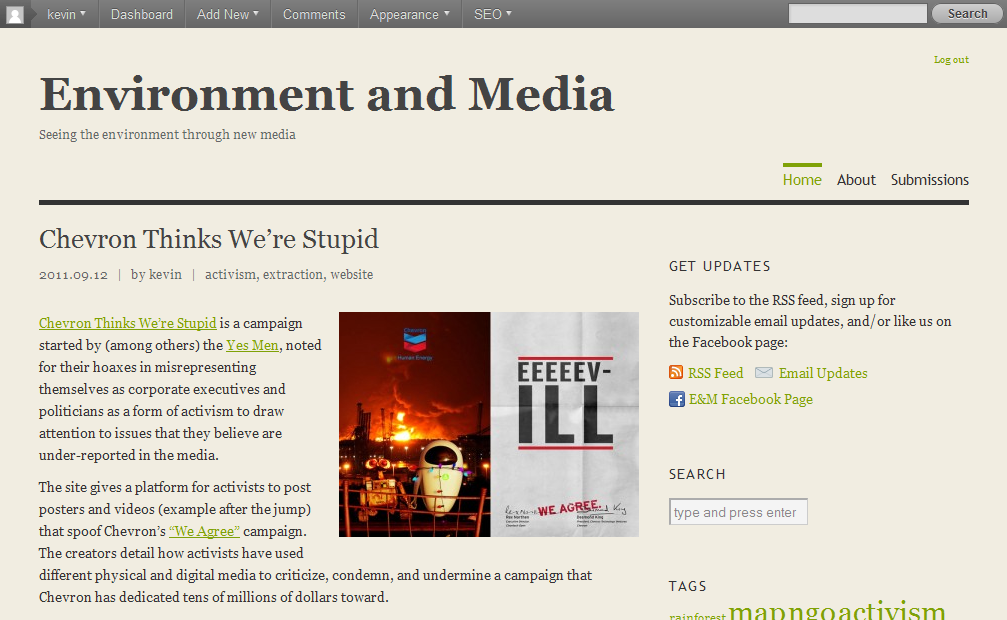
Task: Open the website category link
Action: coord(351,274)
